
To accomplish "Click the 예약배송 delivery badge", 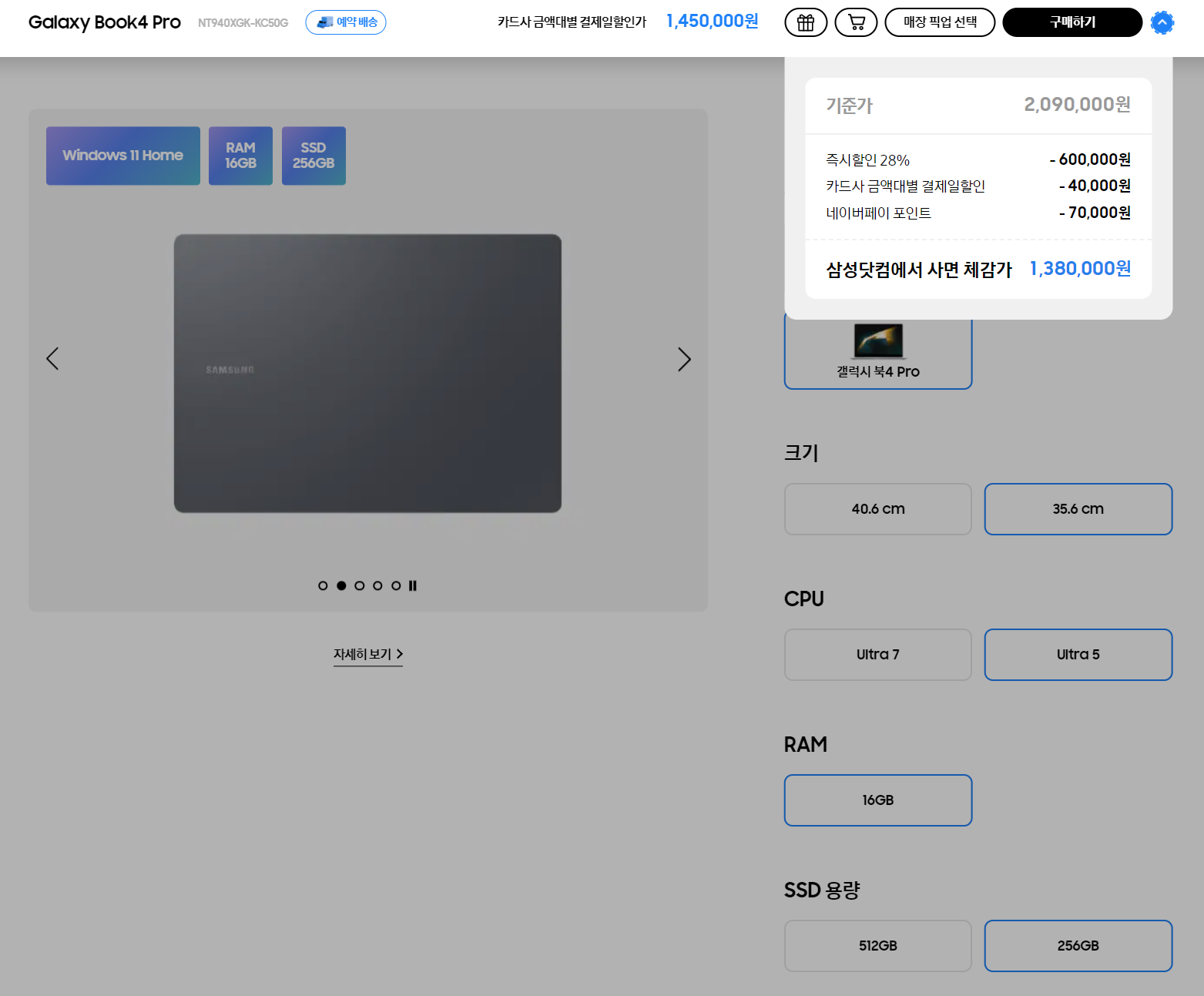I will 346,22.
